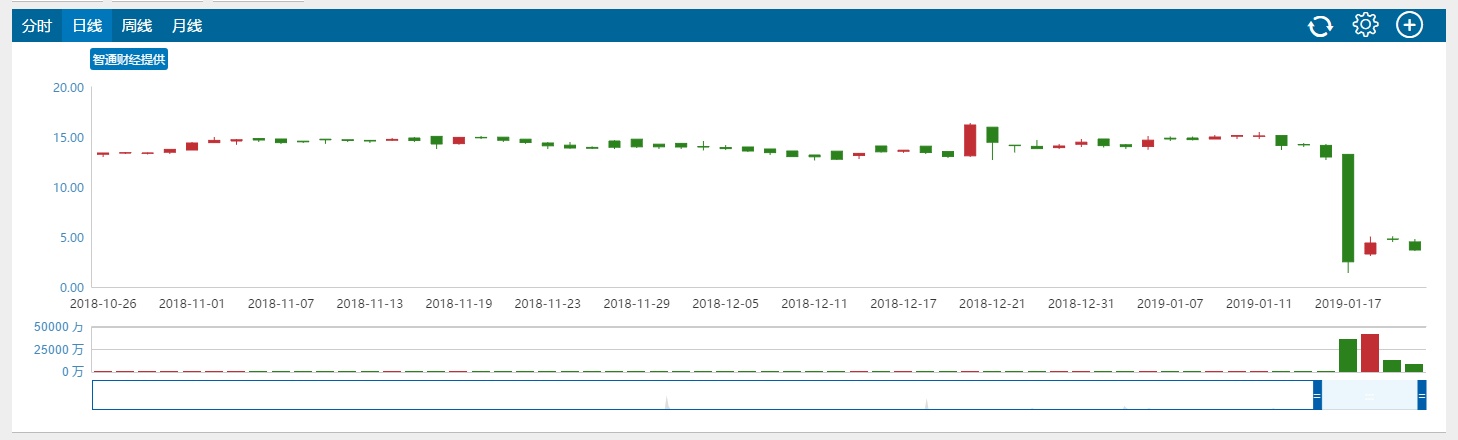This screenshot has width=1458, height=440.
Task: Click the tallest red volume bar
Action: point(1370,353)
